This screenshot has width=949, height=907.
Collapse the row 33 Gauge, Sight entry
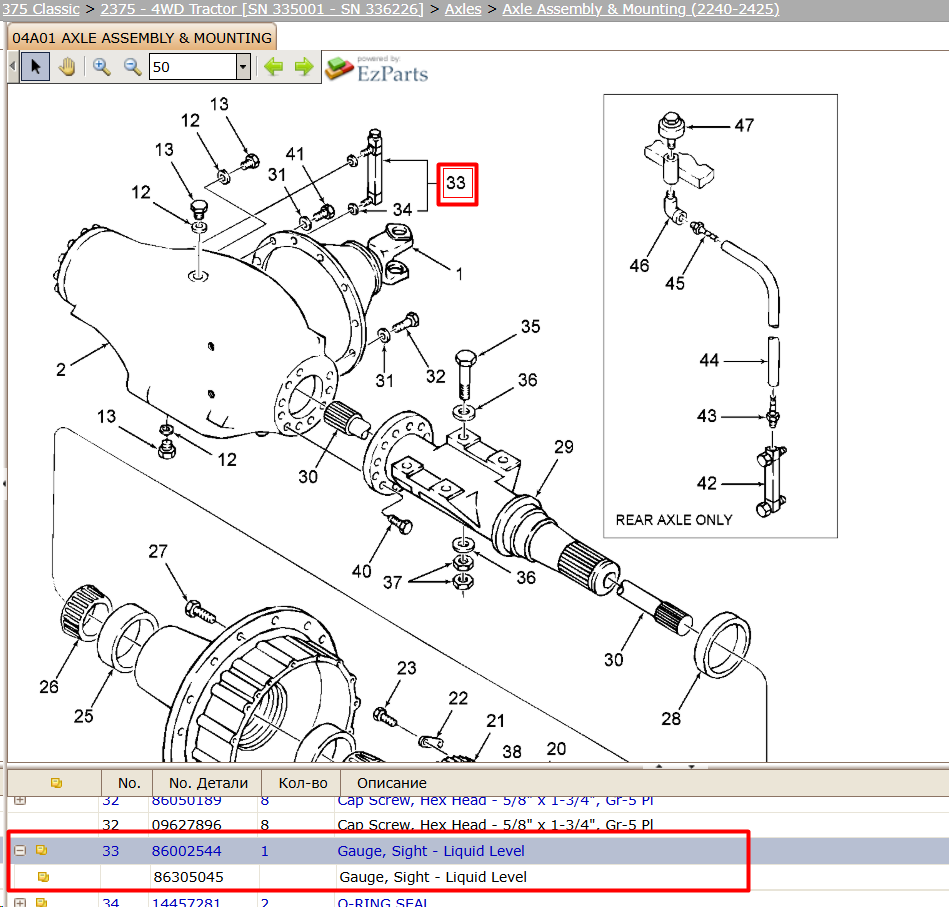pyautogui.click(x=20, y=851)
